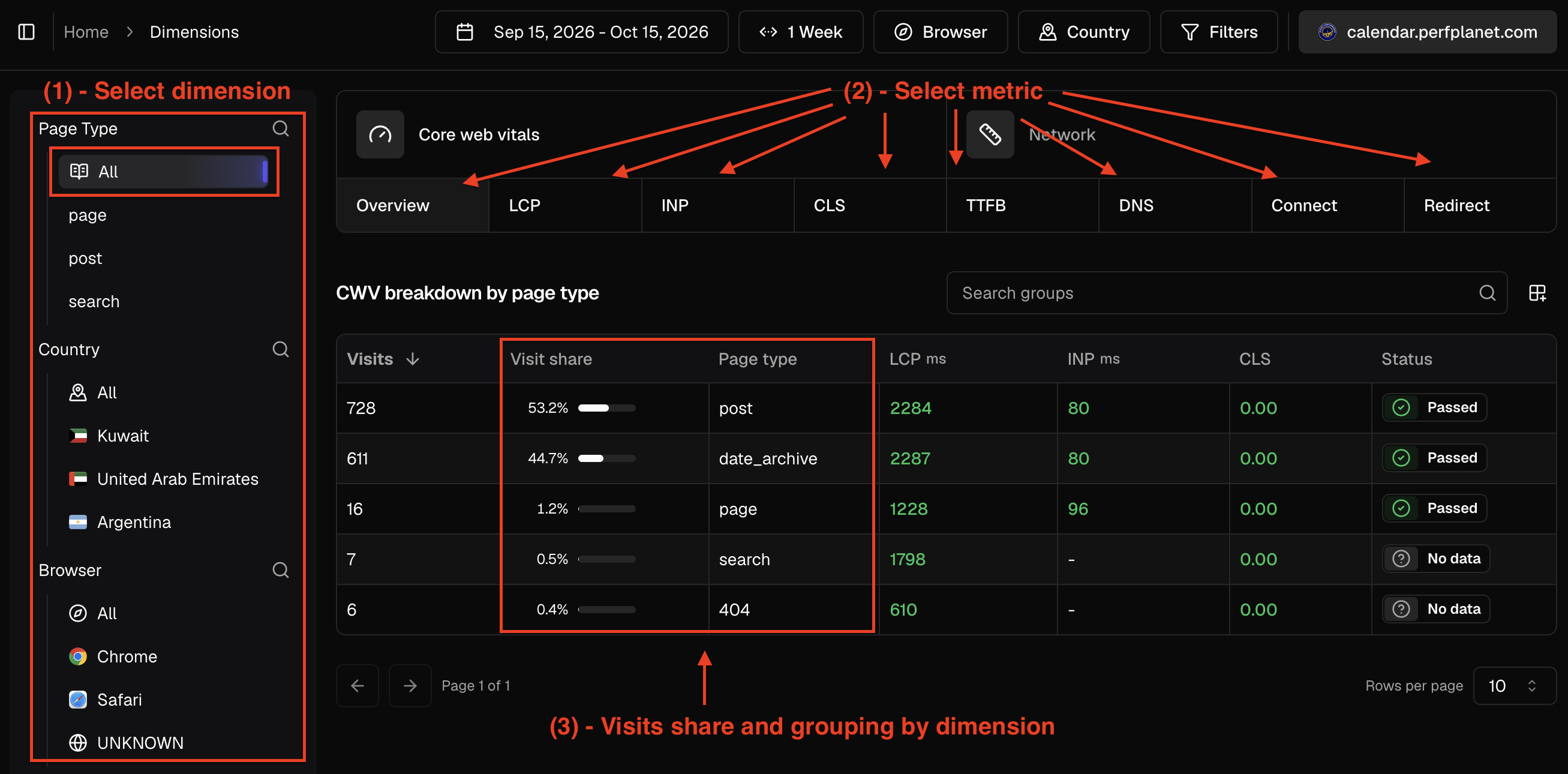Switch to the Redirect tab
The height and width of the screenshot is (774, 1568).
[x=1480, y=205]
